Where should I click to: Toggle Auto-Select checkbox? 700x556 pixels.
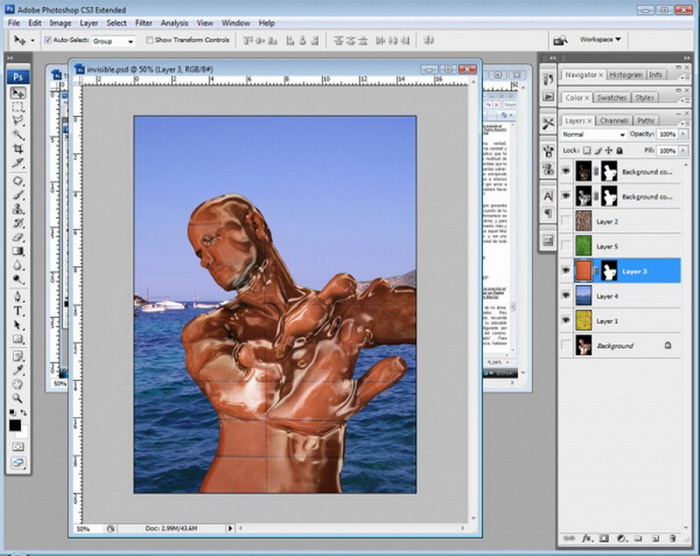click(48, 40)
